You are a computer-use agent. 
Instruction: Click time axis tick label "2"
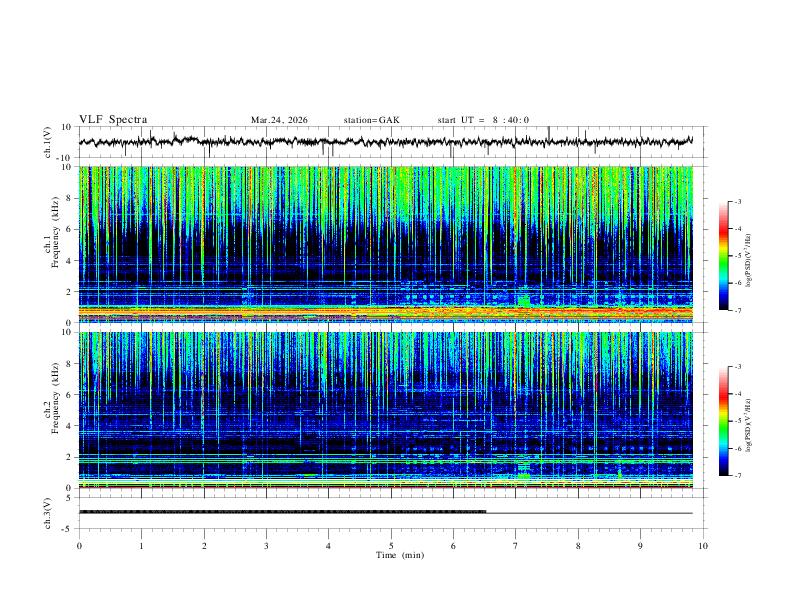click(204, 546)
